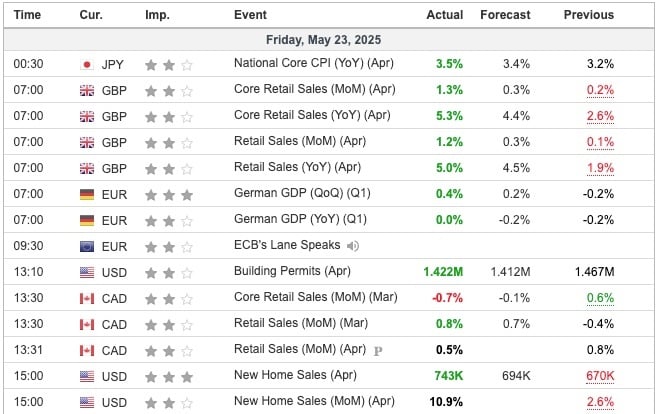
Task: Click revised previous value 1.9% for Retail Sales (YoY)
Action: pos(600,168)
